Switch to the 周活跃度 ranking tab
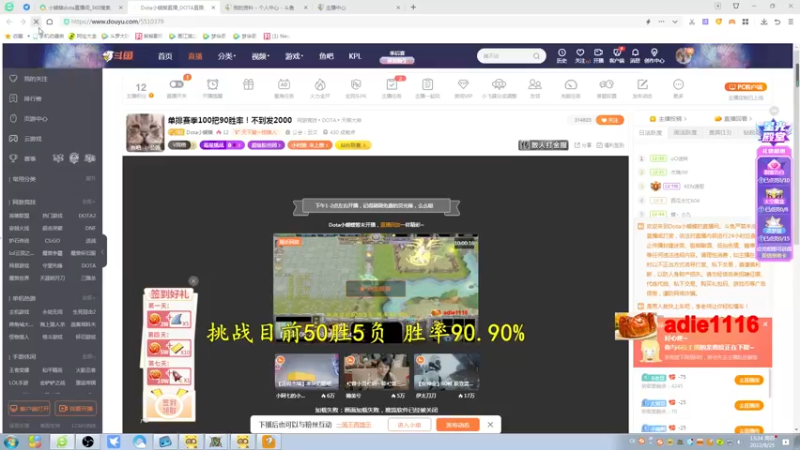800x450 pixels. coord(685,133)
